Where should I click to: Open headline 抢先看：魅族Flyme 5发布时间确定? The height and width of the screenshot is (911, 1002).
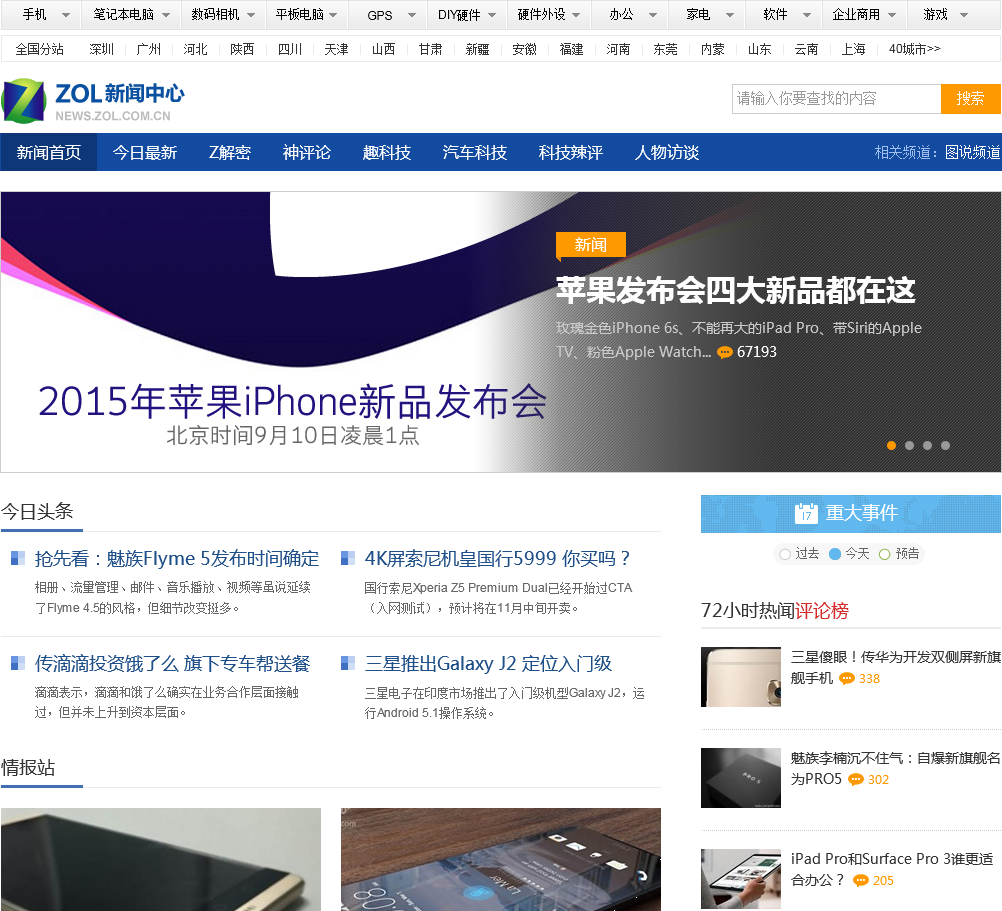176,558
